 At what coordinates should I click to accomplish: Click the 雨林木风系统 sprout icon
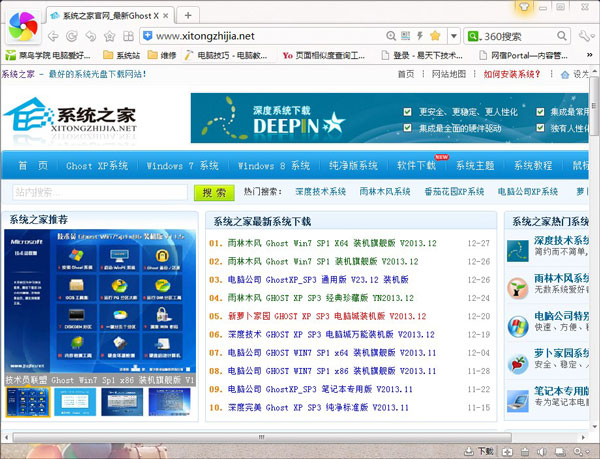(x=517, y=288)
